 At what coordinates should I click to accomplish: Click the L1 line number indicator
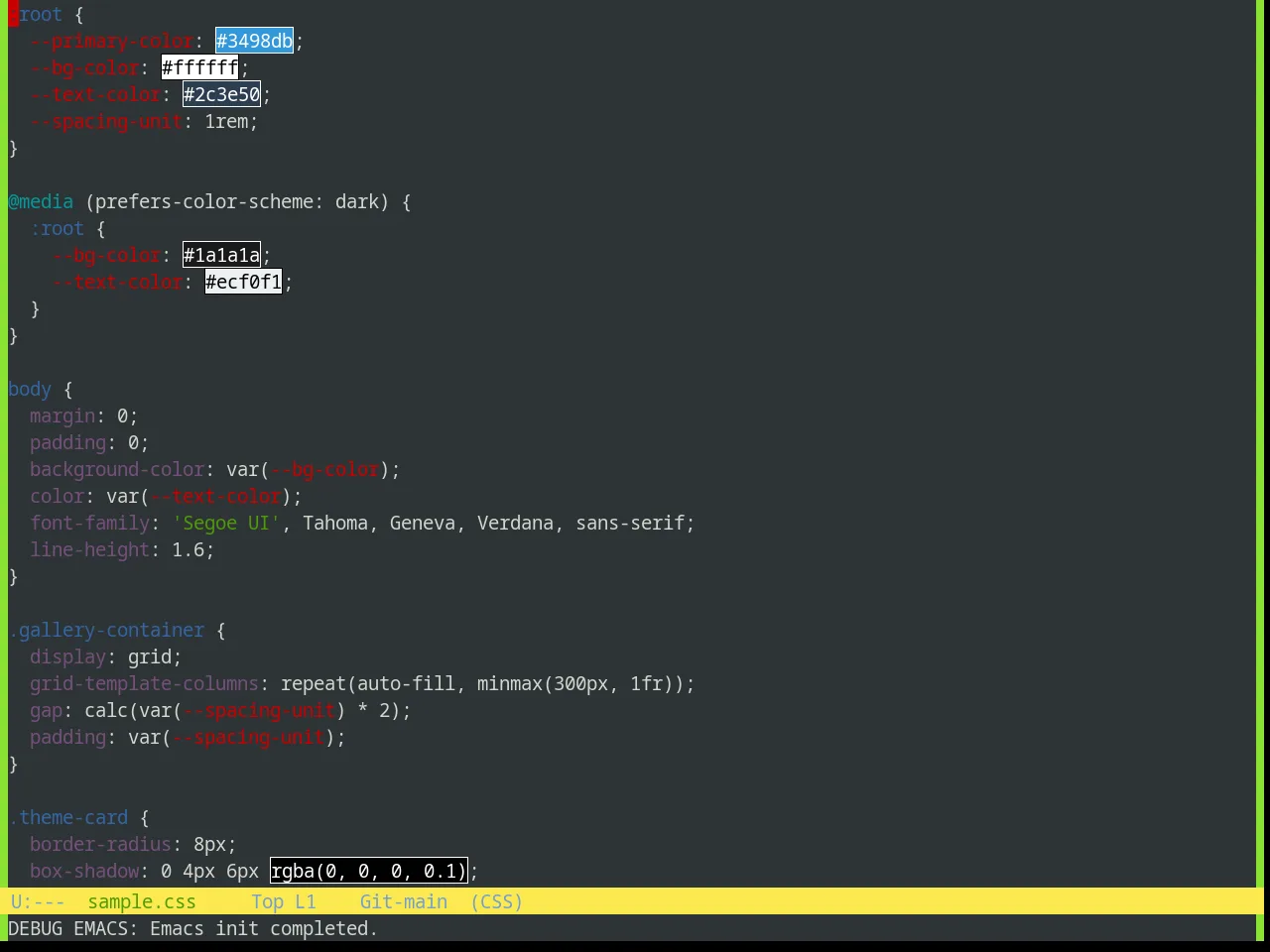pos(306,901)
